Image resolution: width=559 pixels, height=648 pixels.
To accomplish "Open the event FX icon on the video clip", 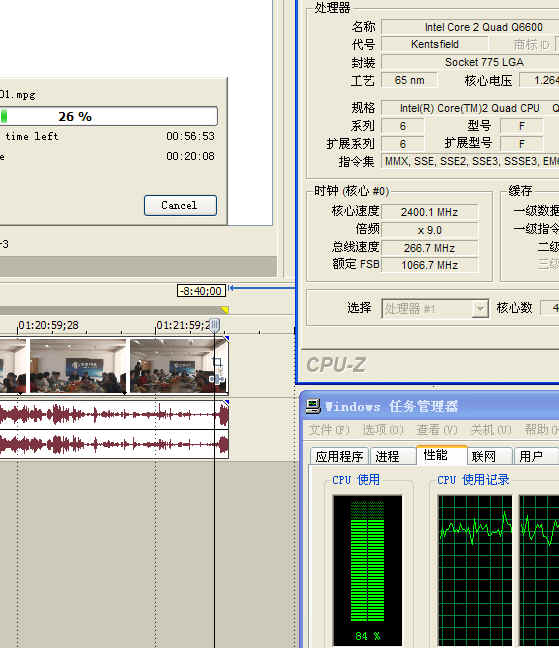I will tap(217, 379).
